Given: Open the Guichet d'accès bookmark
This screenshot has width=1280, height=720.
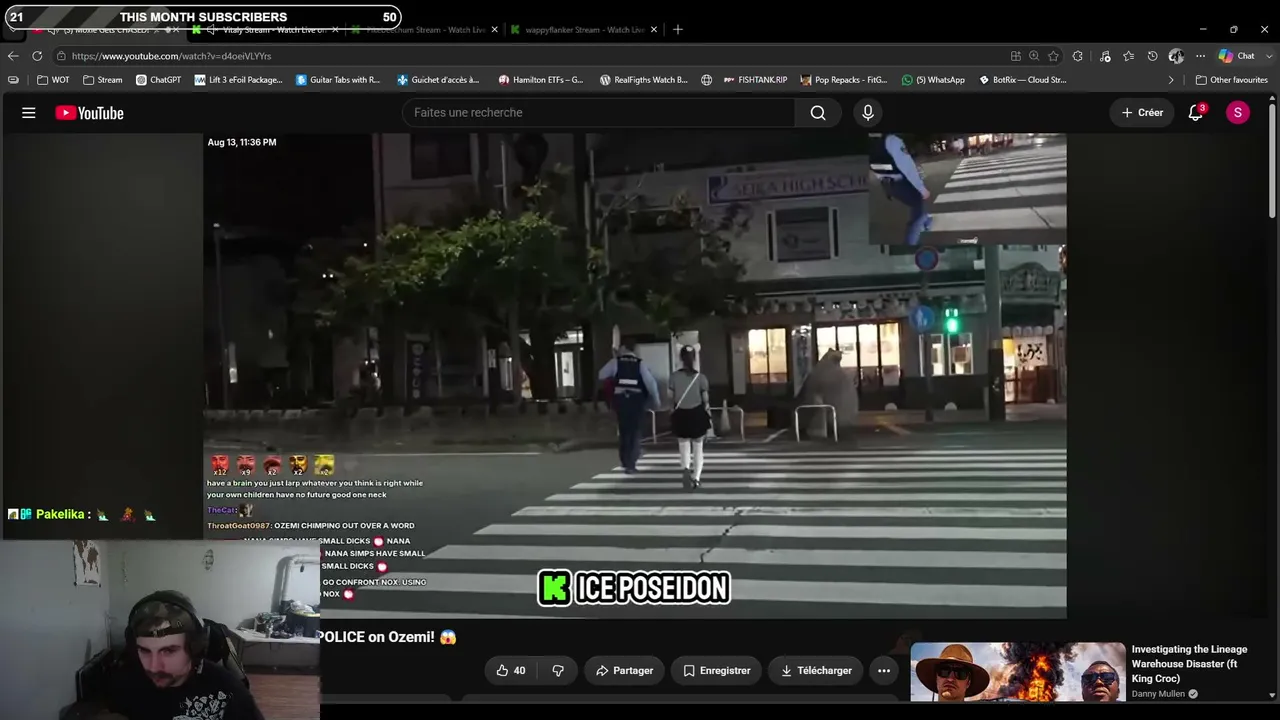Looking at the screenshot, I should point(438,80).
